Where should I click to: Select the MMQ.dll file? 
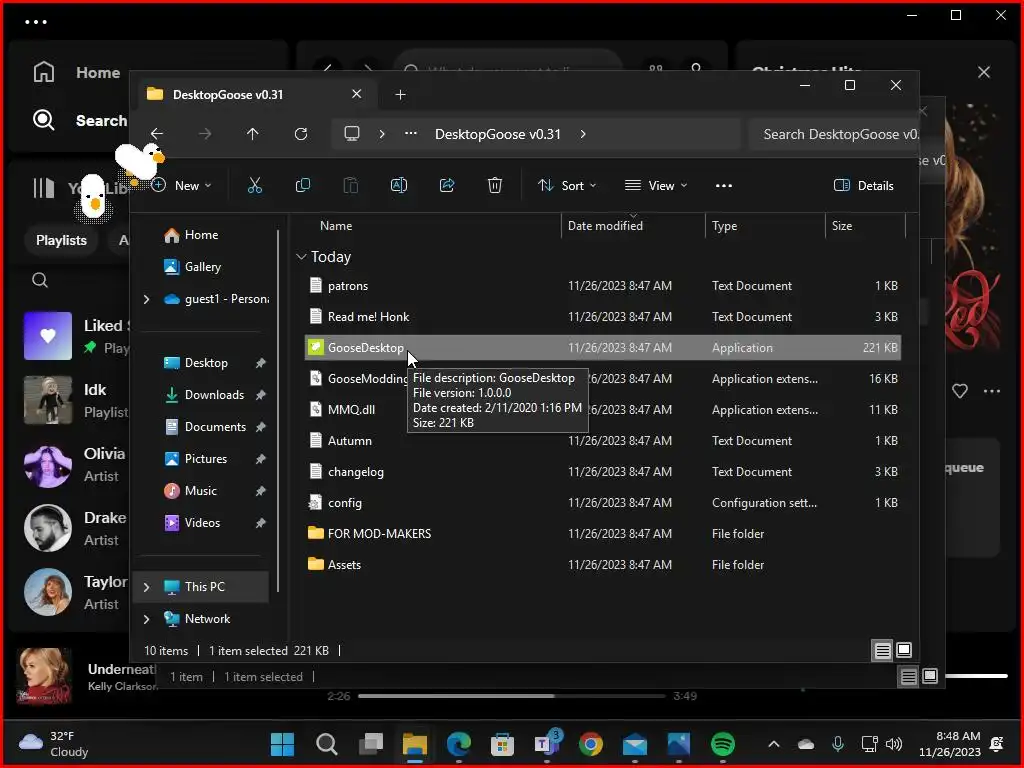[602, 409]
